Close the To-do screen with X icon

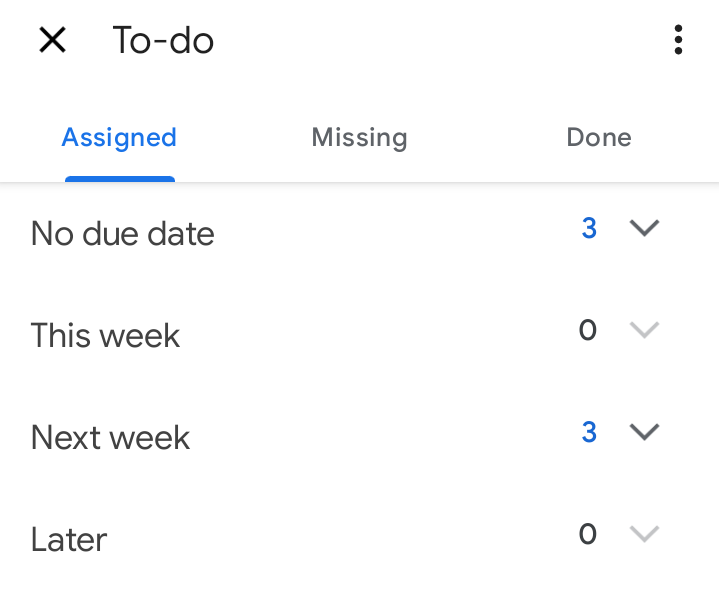coord(53,40)
